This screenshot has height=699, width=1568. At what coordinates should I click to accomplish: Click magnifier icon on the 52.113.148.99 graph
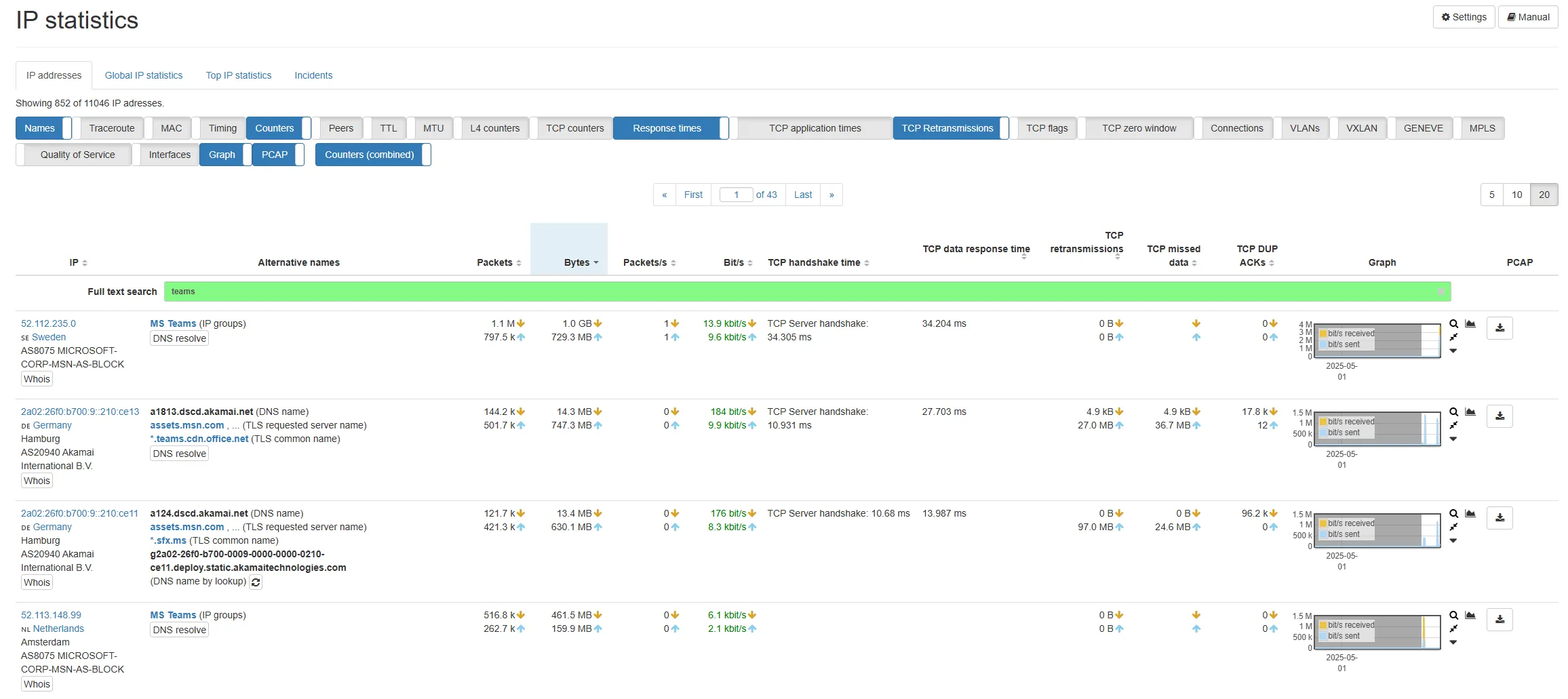click(1453, 616)
